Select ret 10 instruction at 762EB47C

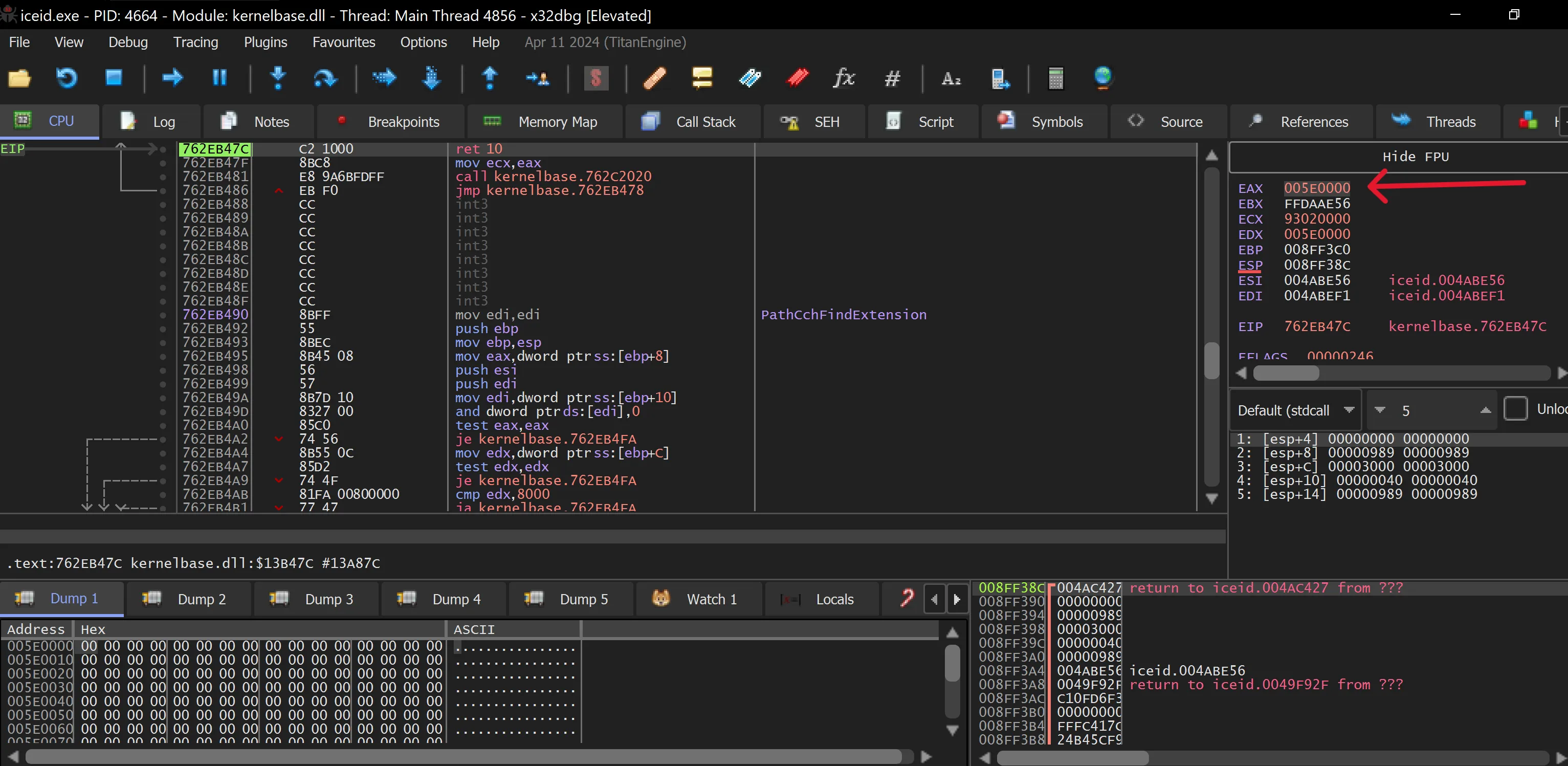pyautogui.click(x=479, y=148)
